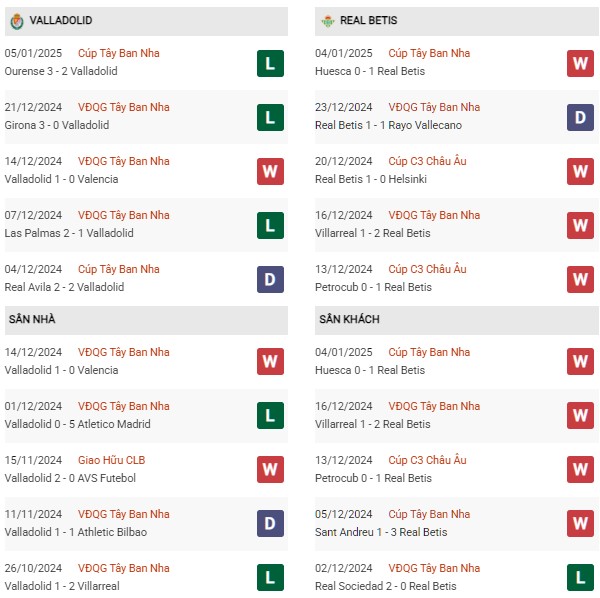This screenshot has height=598, width=600.
Task: Click the Valladolid club crest icon
Action: click(x=16, y=21)
